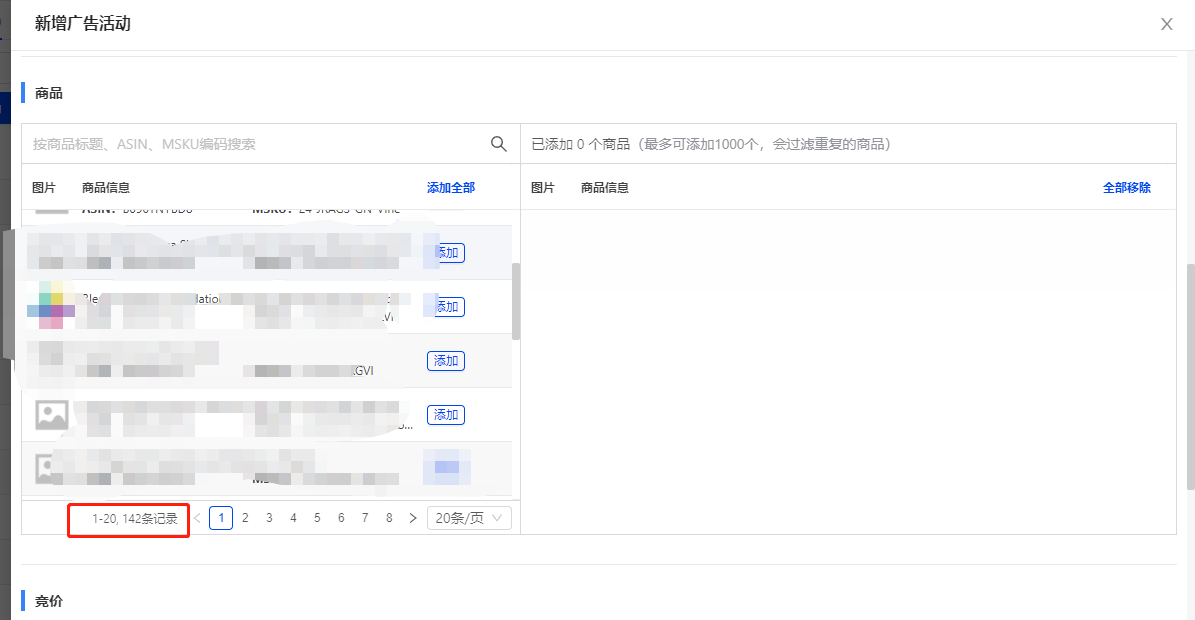Click the 商品 section heading
Image resolution: width=1195 pixels, height=620 pixels.
coord(49,93)
